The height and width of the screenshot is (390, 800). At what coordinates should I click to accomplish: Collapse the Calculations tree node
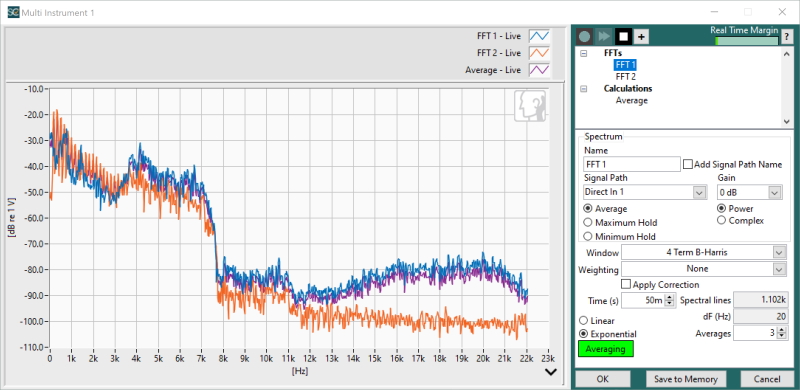584,89
